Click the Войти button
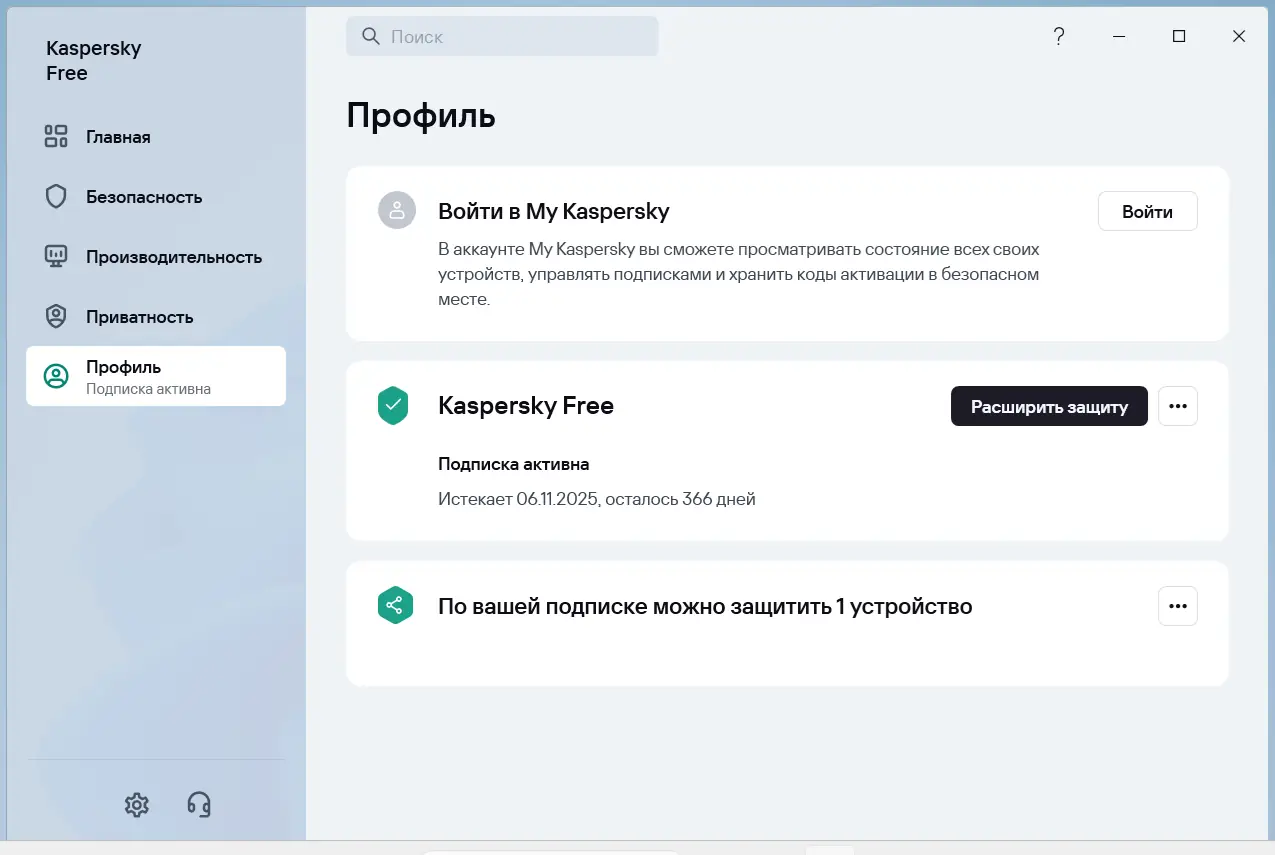The height and width of the screenshot is (855, 1275). point(1147,211)
